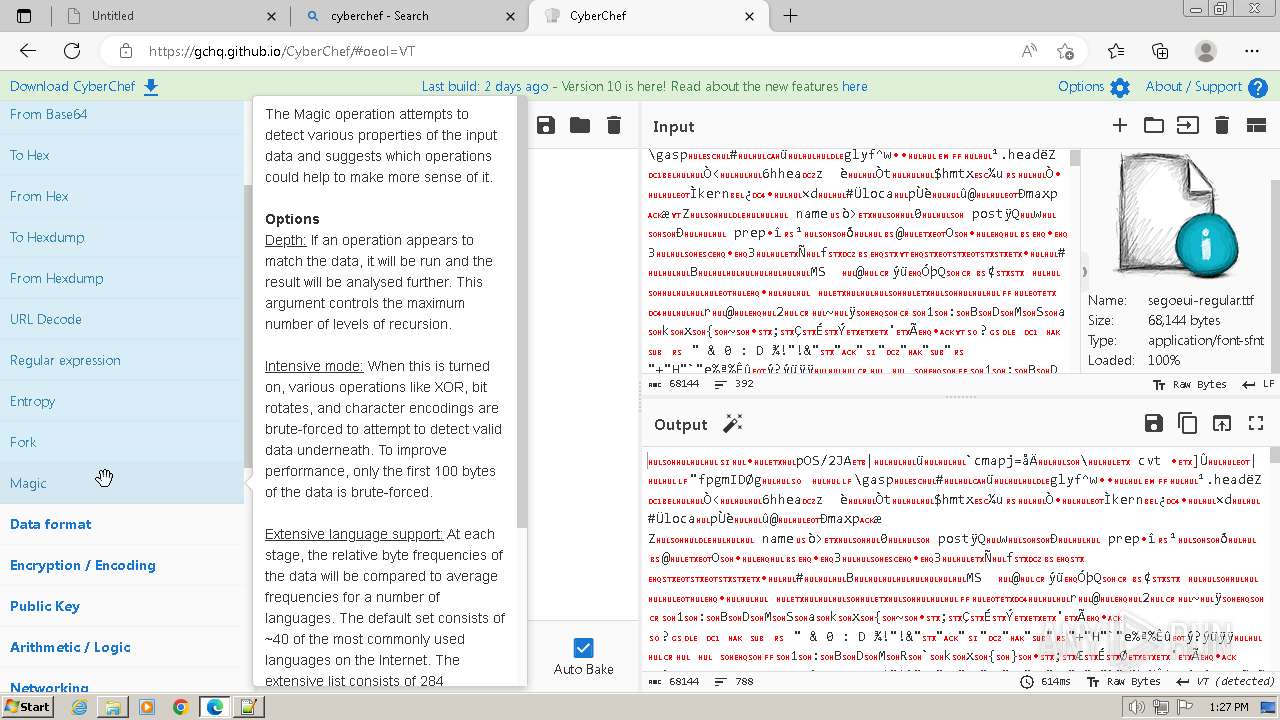
Task: Select the CyberChef browser tab
Action: pos(647,16)
